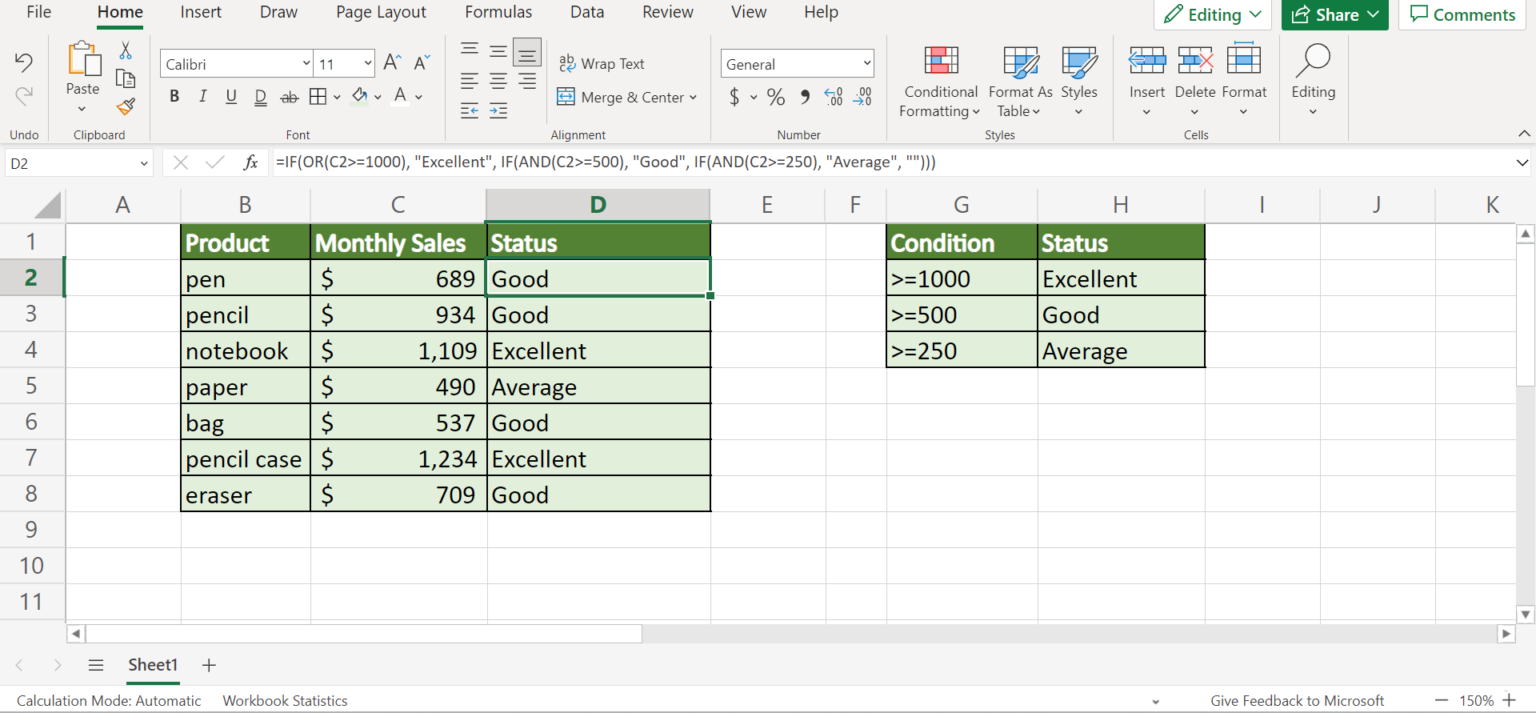Click the Format Painter brush icon
1536x713 pixels.
click(x=125, y=106)
